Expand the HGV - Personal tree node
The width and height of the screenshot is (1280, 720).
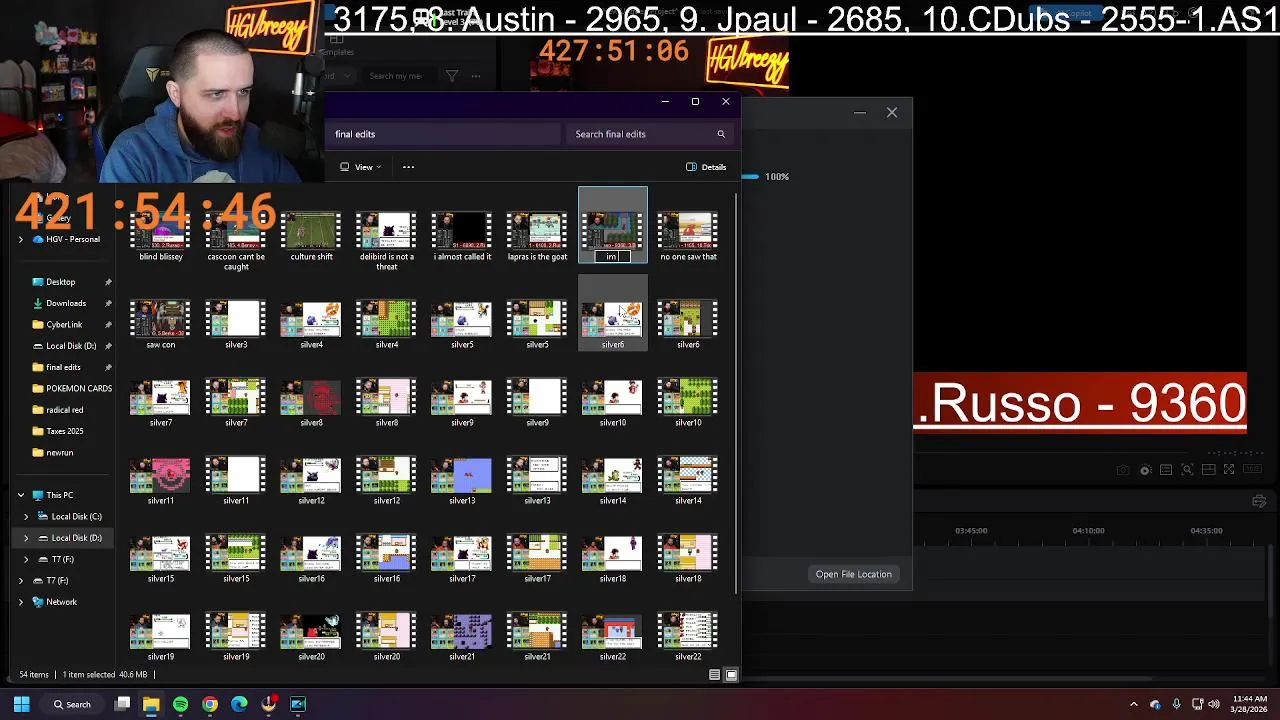point(21,239)
